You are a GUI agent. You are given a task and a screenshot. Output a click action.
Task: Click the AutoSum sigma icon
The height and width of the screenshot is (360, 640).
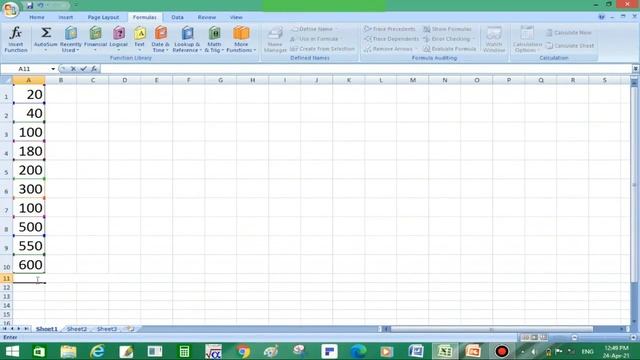click(x=46, y=33)
